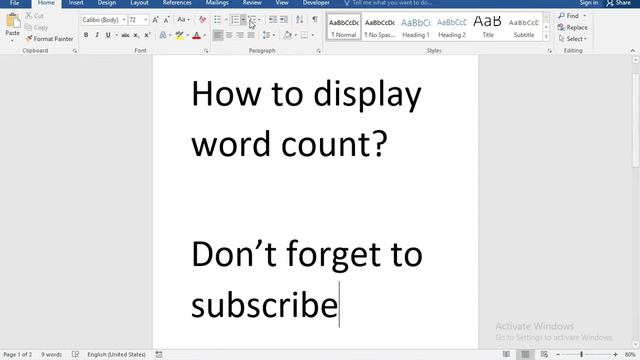Switch to the References tab
This screenshot has width=640, height=360.
point(177,3)
